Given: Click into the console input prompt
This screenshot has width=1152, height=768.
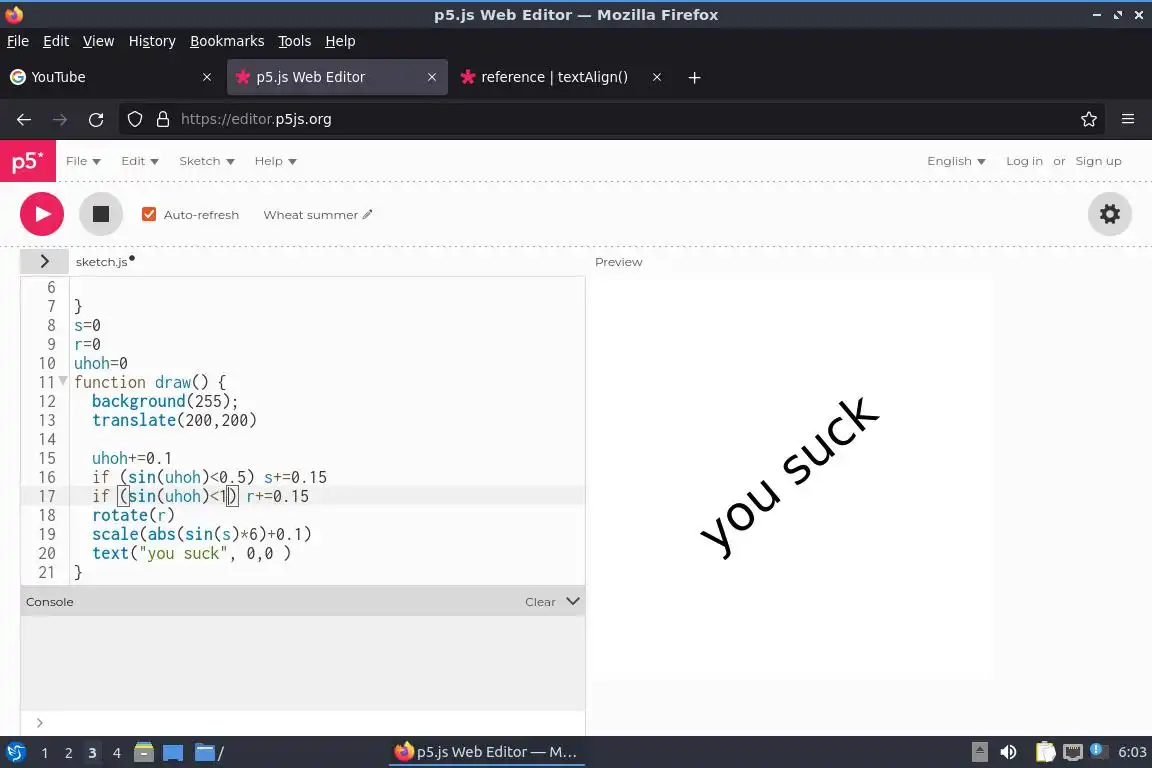Looking at the screenshot, I should coord(303,723).
